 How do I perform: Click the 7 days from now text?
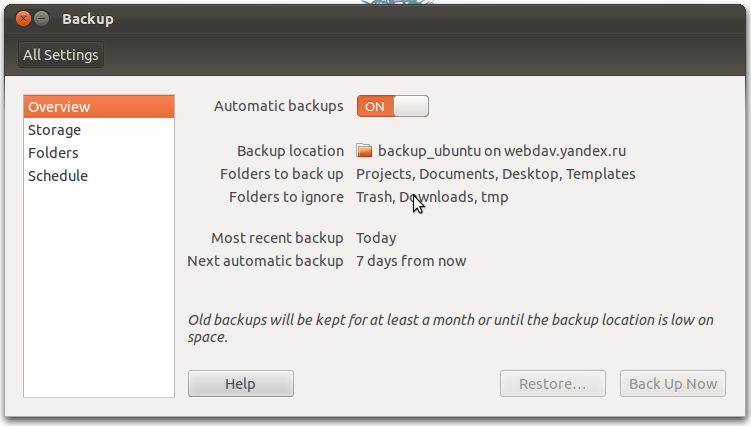point(411,261)
